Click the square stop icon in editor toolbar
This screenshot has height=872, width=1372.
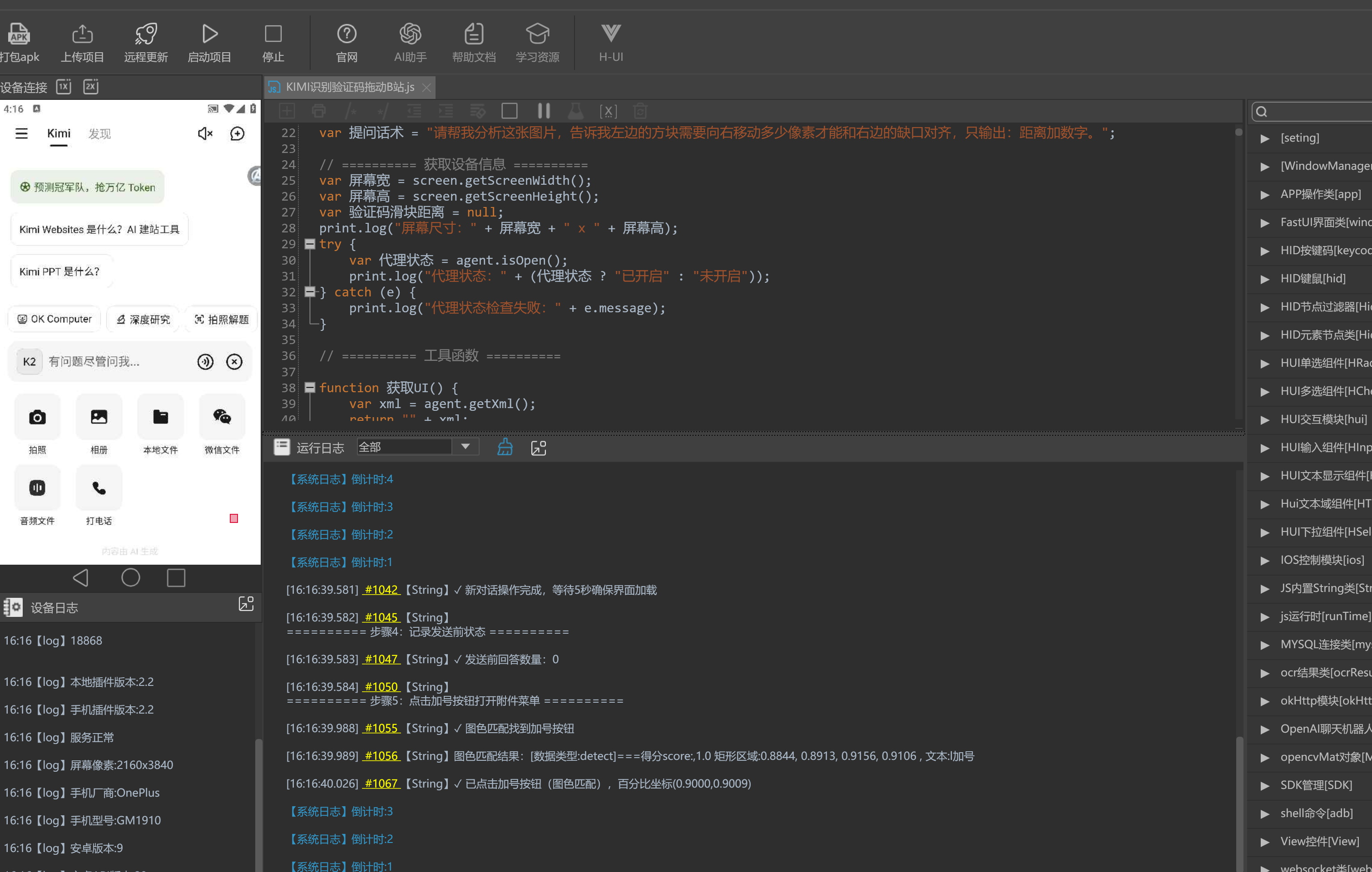(510, 110)
